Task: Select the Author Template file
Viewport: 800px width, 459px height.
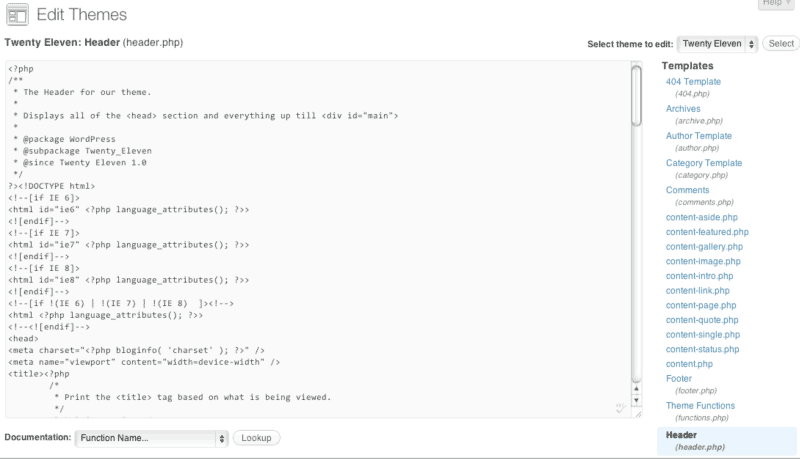Action: (699, 136)
